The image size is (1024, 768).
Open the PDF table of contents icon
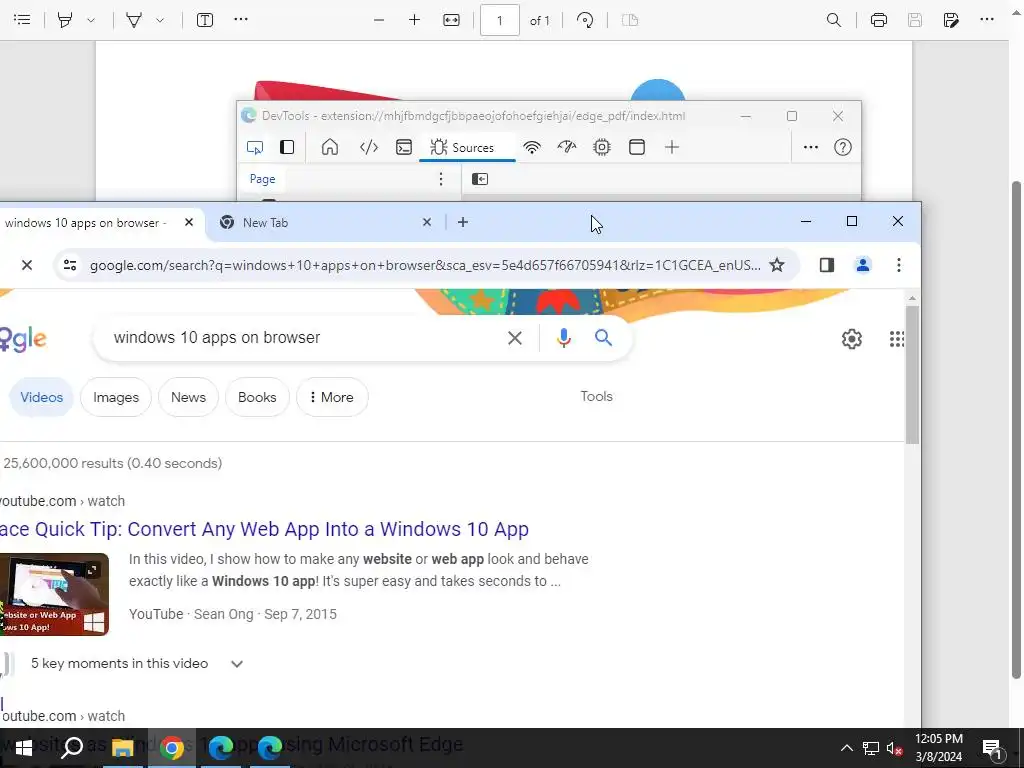point(22,20)
